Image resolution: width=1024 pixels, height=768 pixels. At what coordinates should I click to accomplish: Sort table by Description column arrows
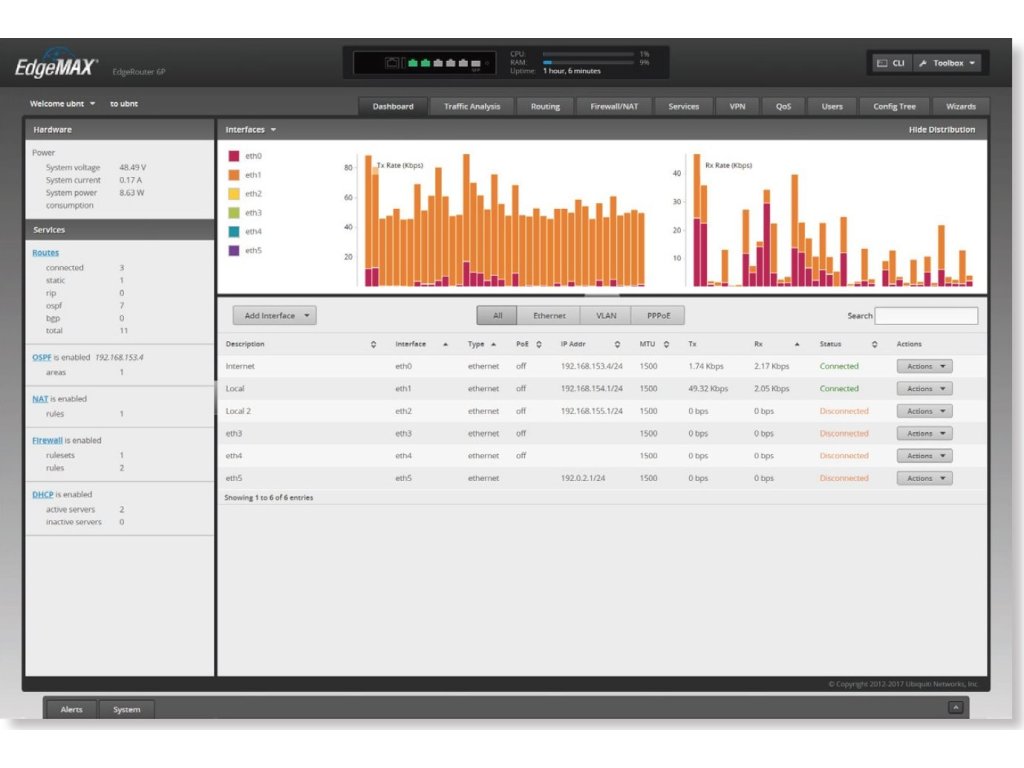[x=373, y=344]
